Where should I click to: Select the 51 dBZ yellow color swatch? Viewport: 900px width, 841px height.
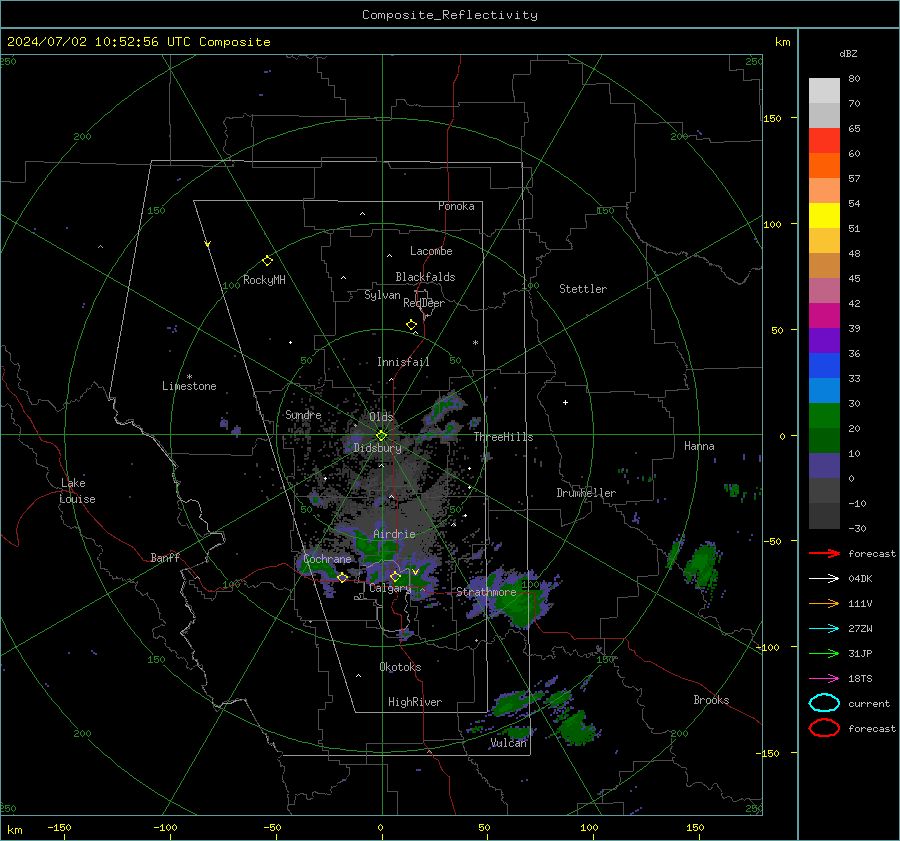[x=824, y=215]
